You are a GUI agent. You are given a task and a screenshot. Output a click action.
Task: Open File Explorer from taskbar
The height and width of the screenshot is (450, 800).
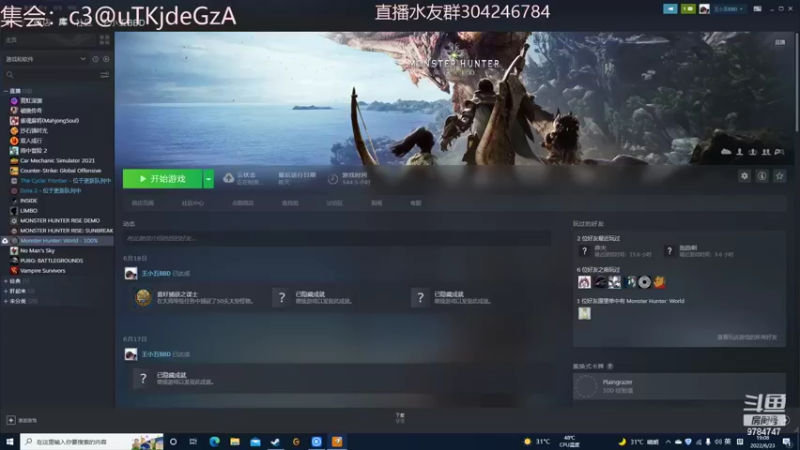coord(235,442)
